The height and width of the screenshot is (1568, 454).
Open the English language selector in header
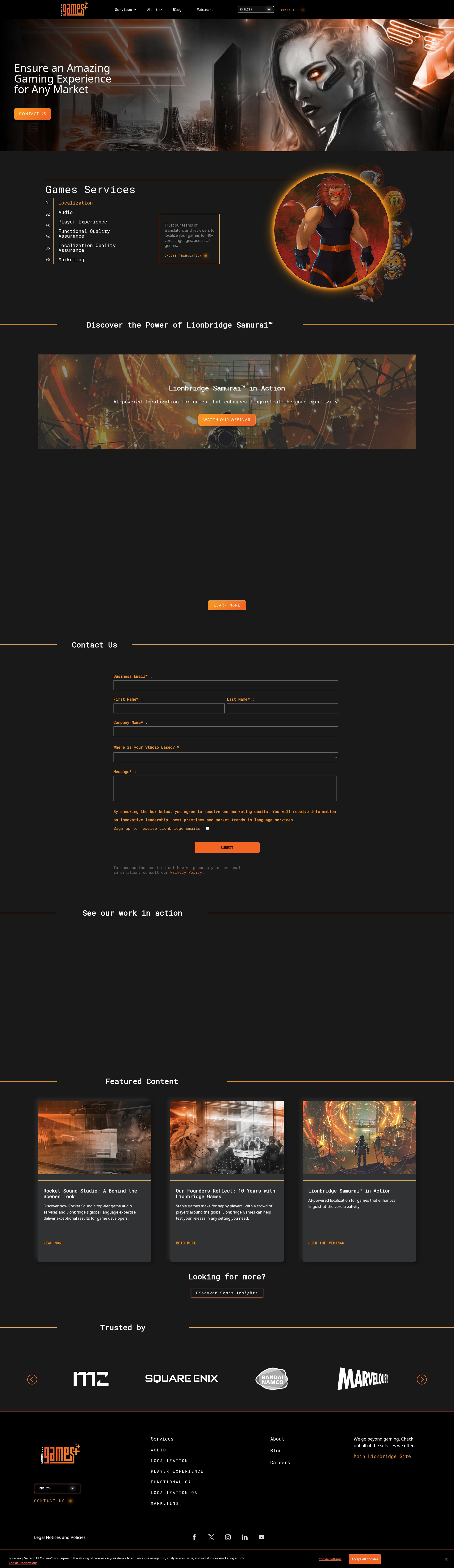point(256,10)
